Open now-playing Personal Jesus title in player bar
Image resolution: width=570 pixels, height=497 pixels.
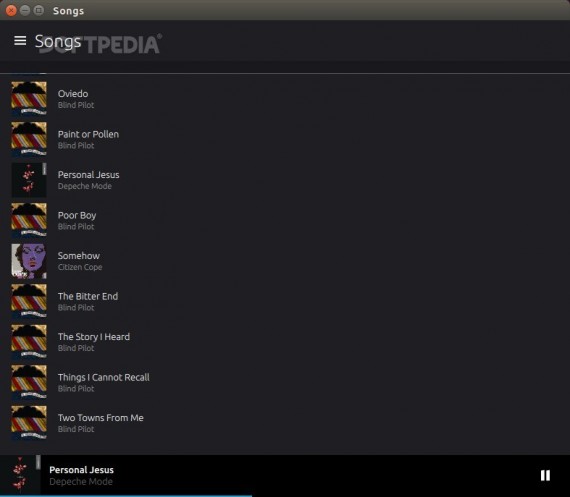tap(81, 470)
